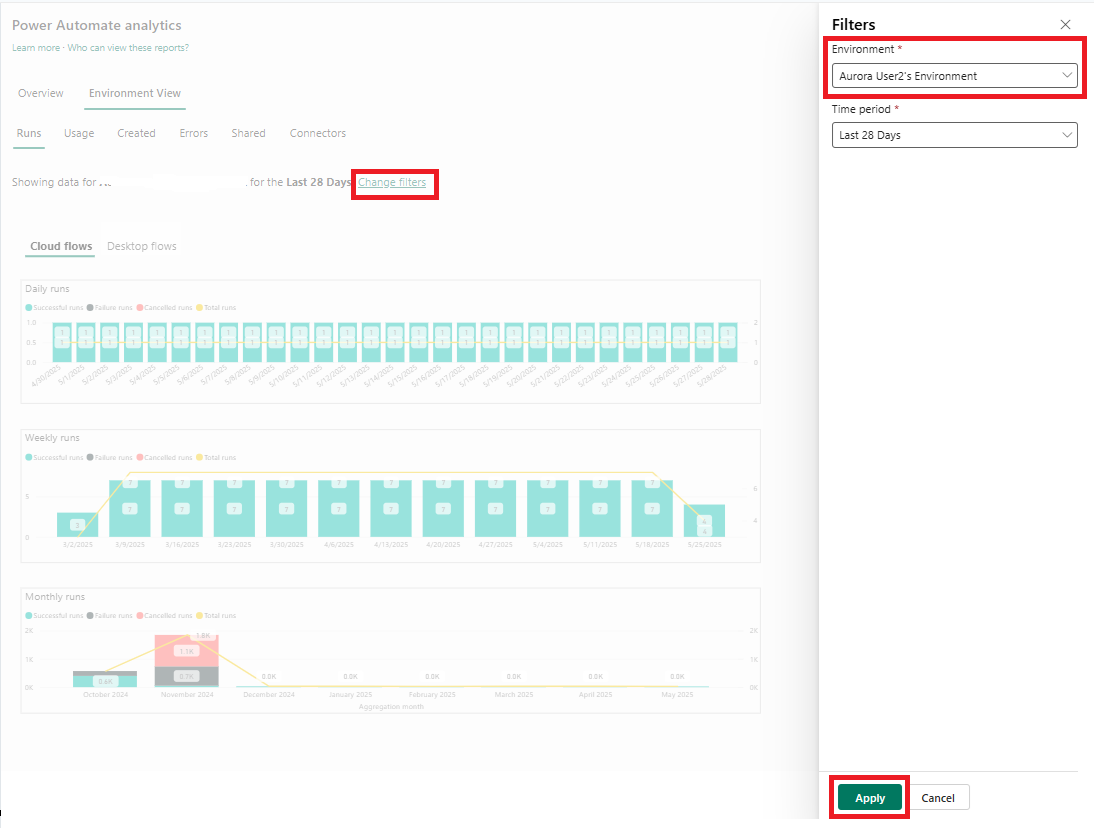The width and height of the screenshot is (1094, 828).
Task: Toggle Failure runs legend in Weekly runs chart
Action: (112, 457)
